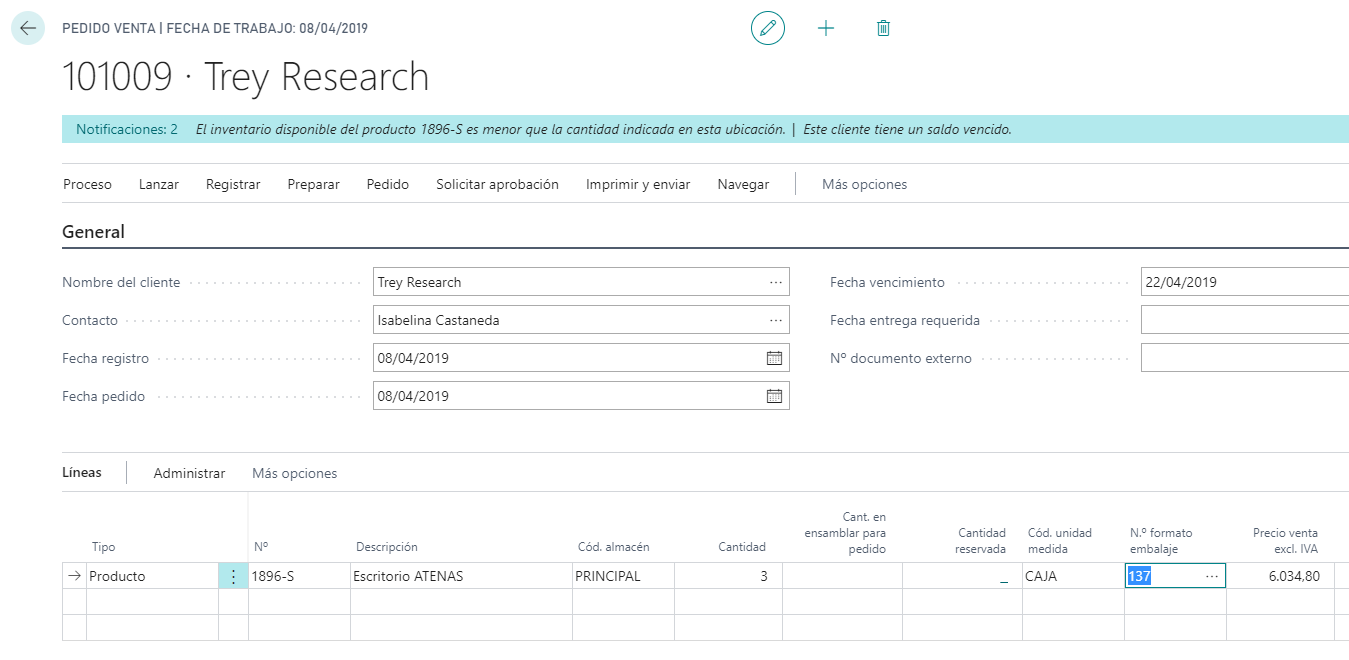Open calendar for Fecha registro

point(774,358)
